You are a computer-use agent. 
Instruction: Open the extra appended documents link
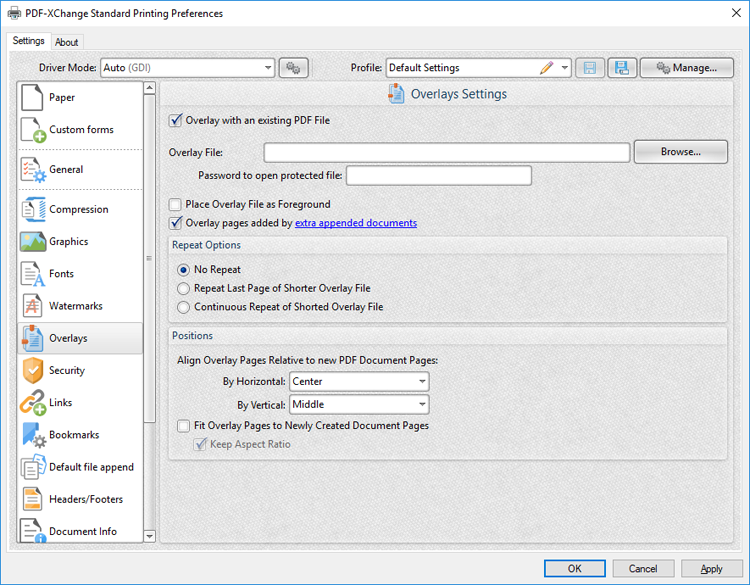[x=355, y=223]
